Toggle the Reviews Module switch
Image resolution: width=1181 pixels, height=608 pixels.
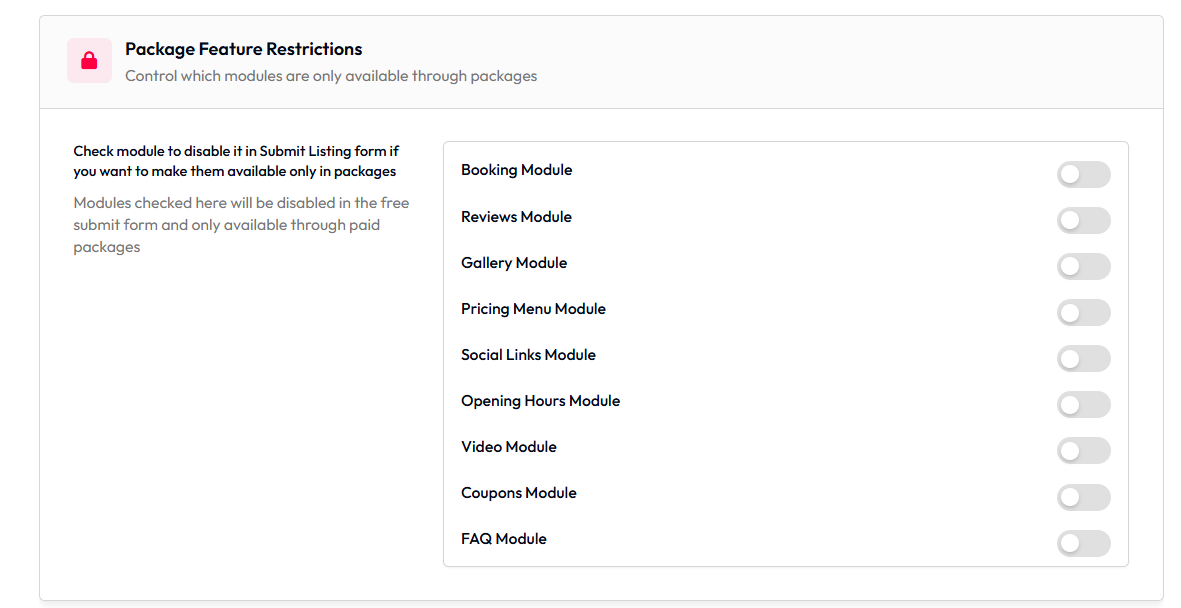[x=1083, y=221]
